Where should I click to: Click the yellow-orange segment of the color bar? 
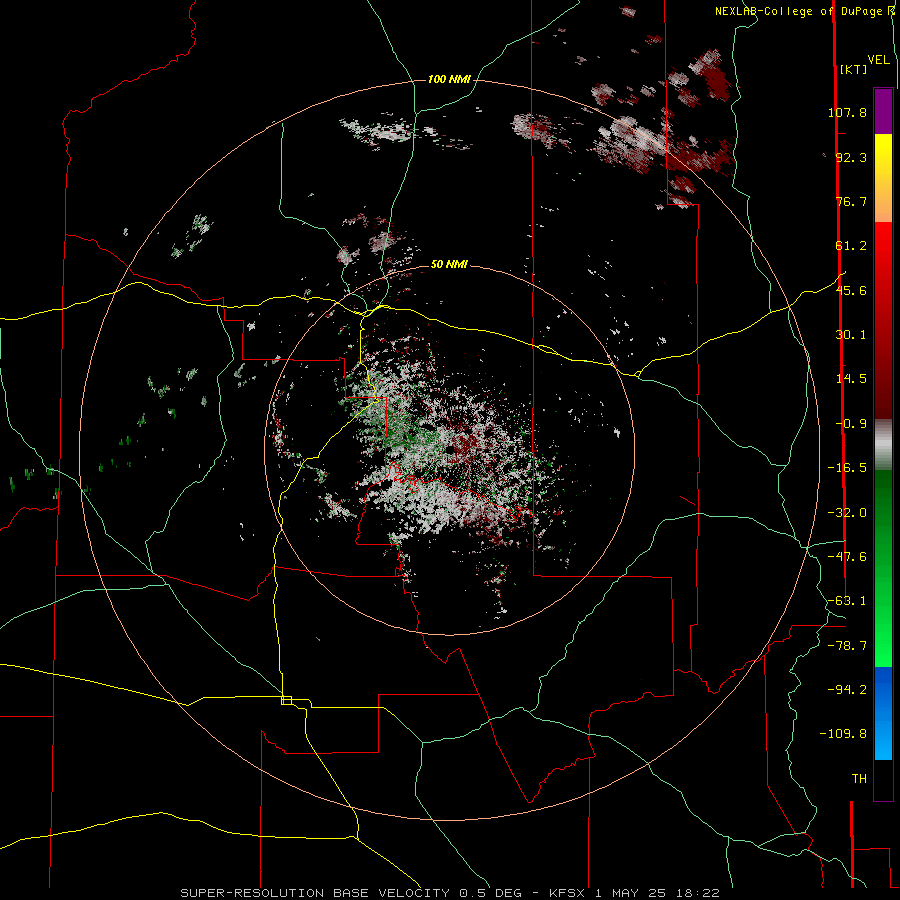click(883, 178)
